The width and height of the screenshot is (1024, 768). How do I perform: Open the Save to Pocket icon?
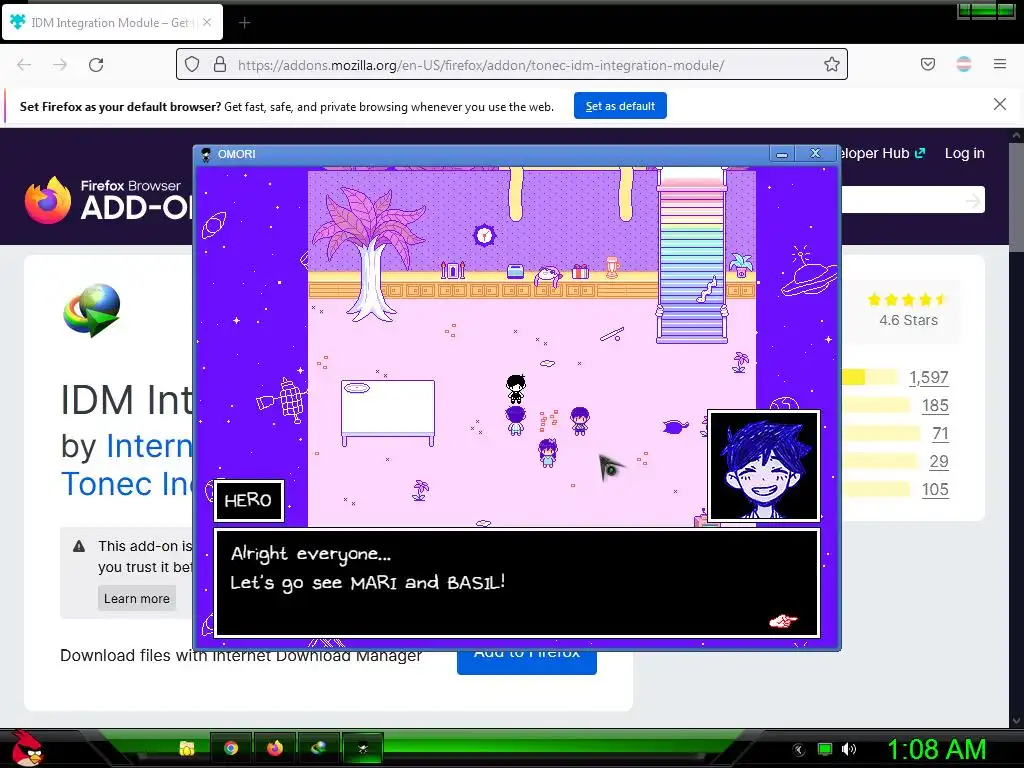(927, 64)
